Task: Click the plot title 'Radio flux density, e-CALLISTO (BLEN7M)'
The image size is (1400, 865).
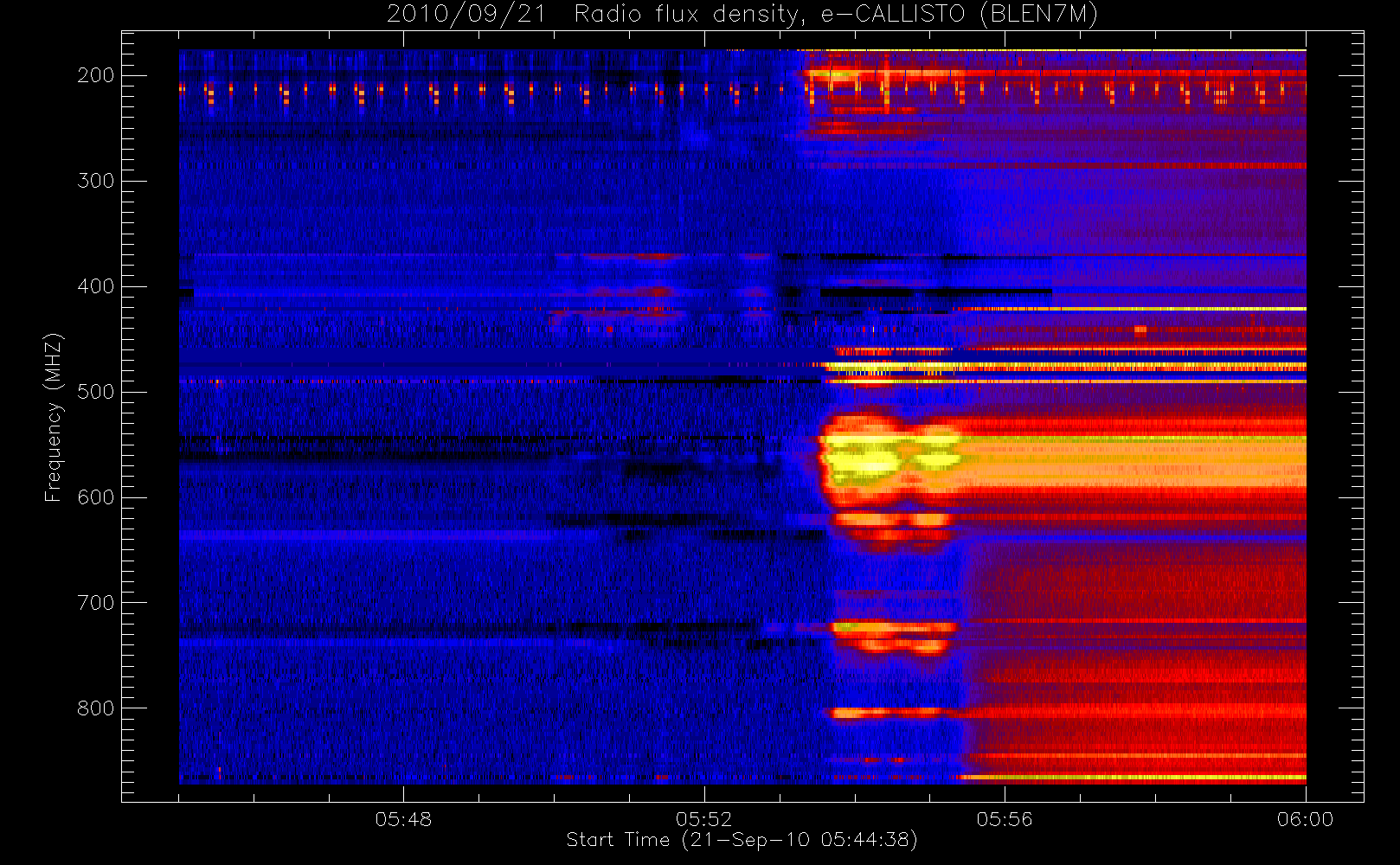Action: pyautogui.click(x=835, y=15)
